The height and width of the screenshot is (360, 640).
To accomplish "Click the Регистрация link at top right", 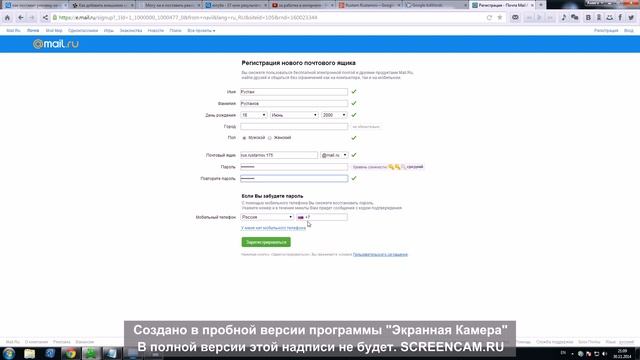I will (606, 31).
